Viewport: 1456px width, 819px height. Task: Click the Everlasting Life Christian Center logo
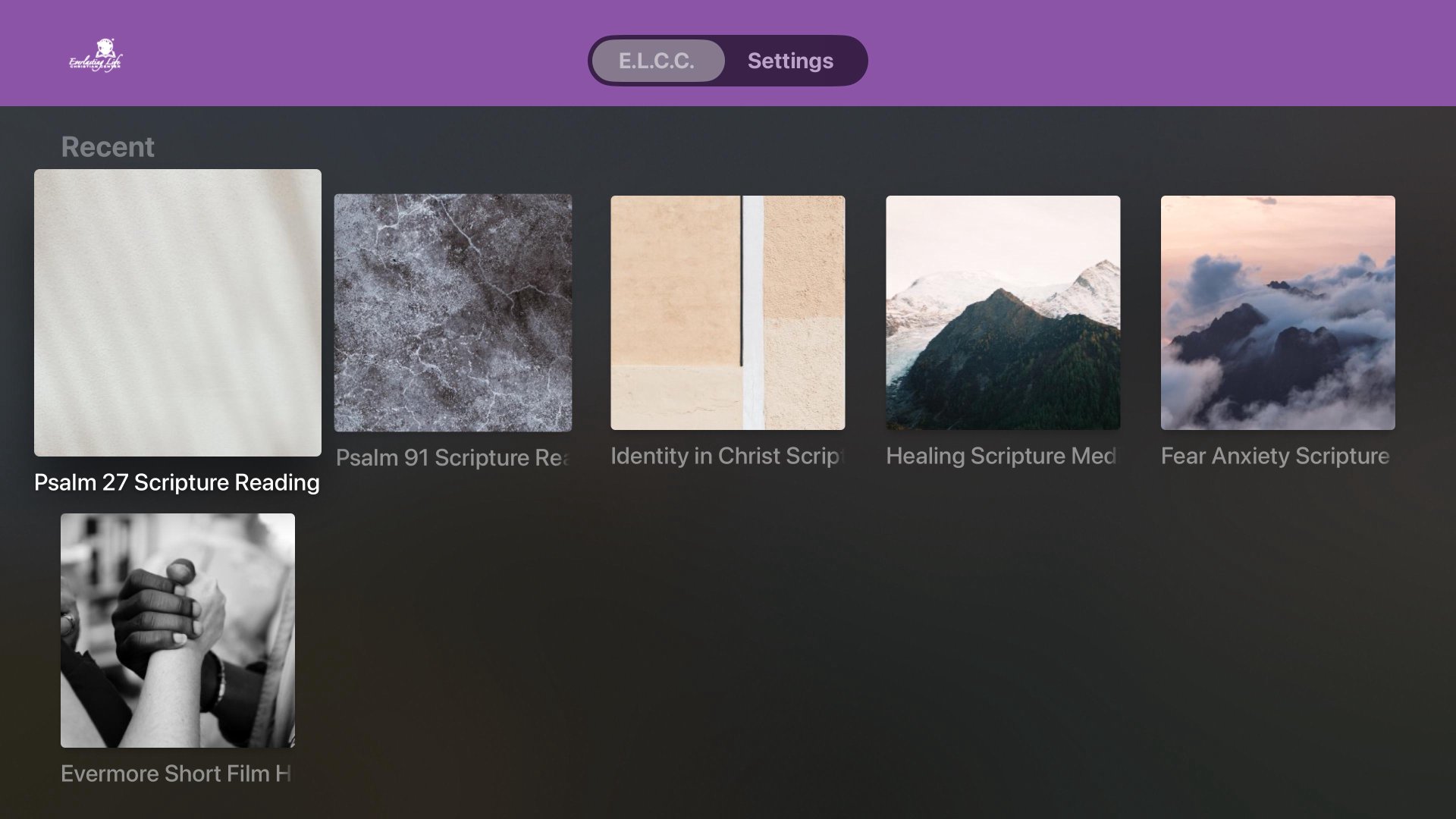point(96,58)
